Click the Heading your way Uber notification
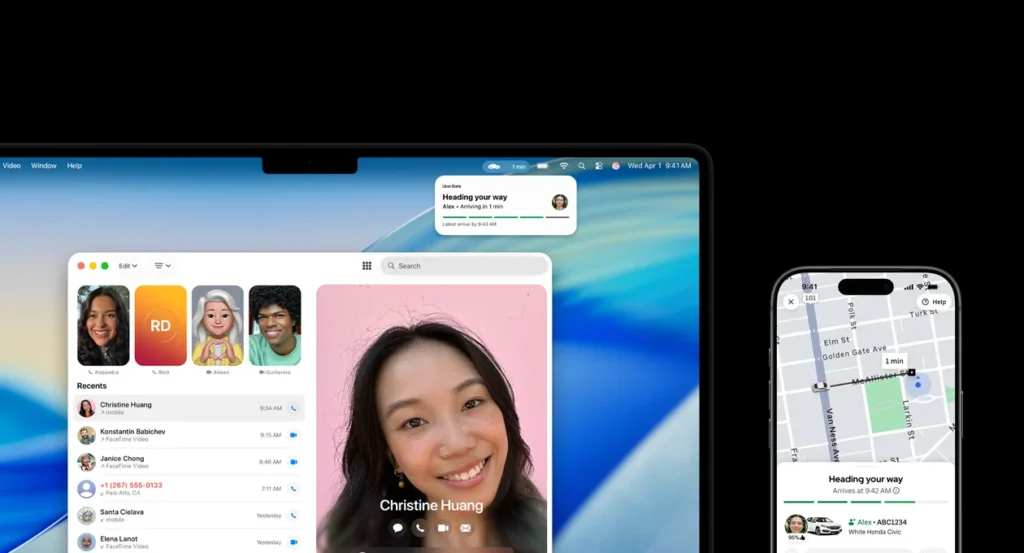The width and height of the screenshot is (1024, 553). [x=505, y=205]
